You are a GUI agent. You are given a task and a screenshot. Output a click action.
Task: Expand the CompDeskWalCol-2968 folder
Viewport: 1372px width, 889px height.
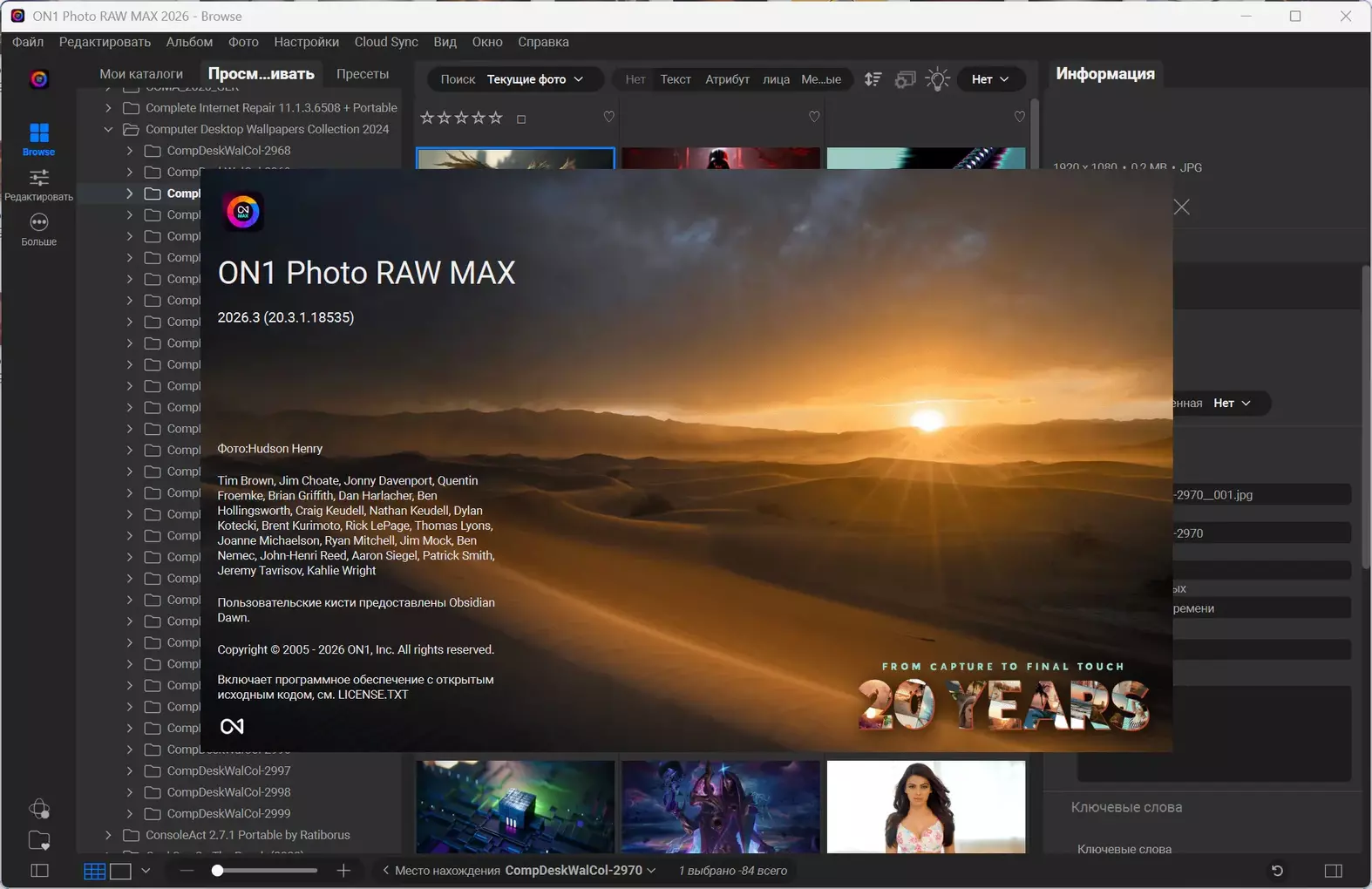click(130, 151)
